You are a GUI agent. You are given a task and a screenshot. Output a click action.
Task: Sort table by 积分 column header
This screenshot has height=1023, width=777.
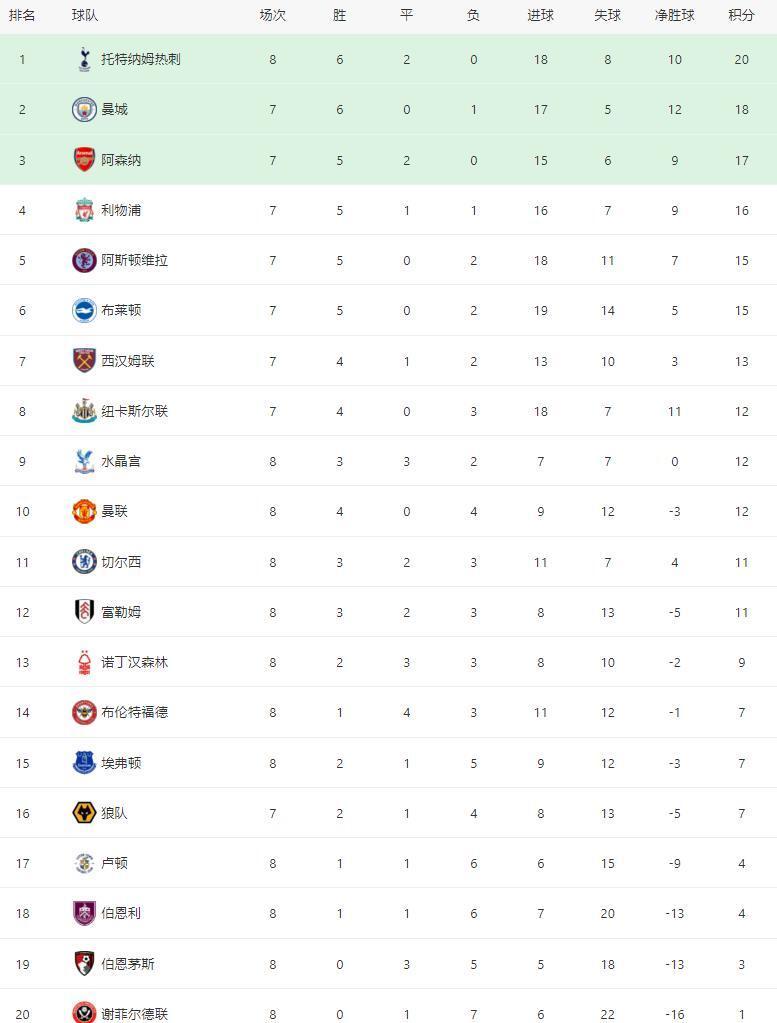741,15
